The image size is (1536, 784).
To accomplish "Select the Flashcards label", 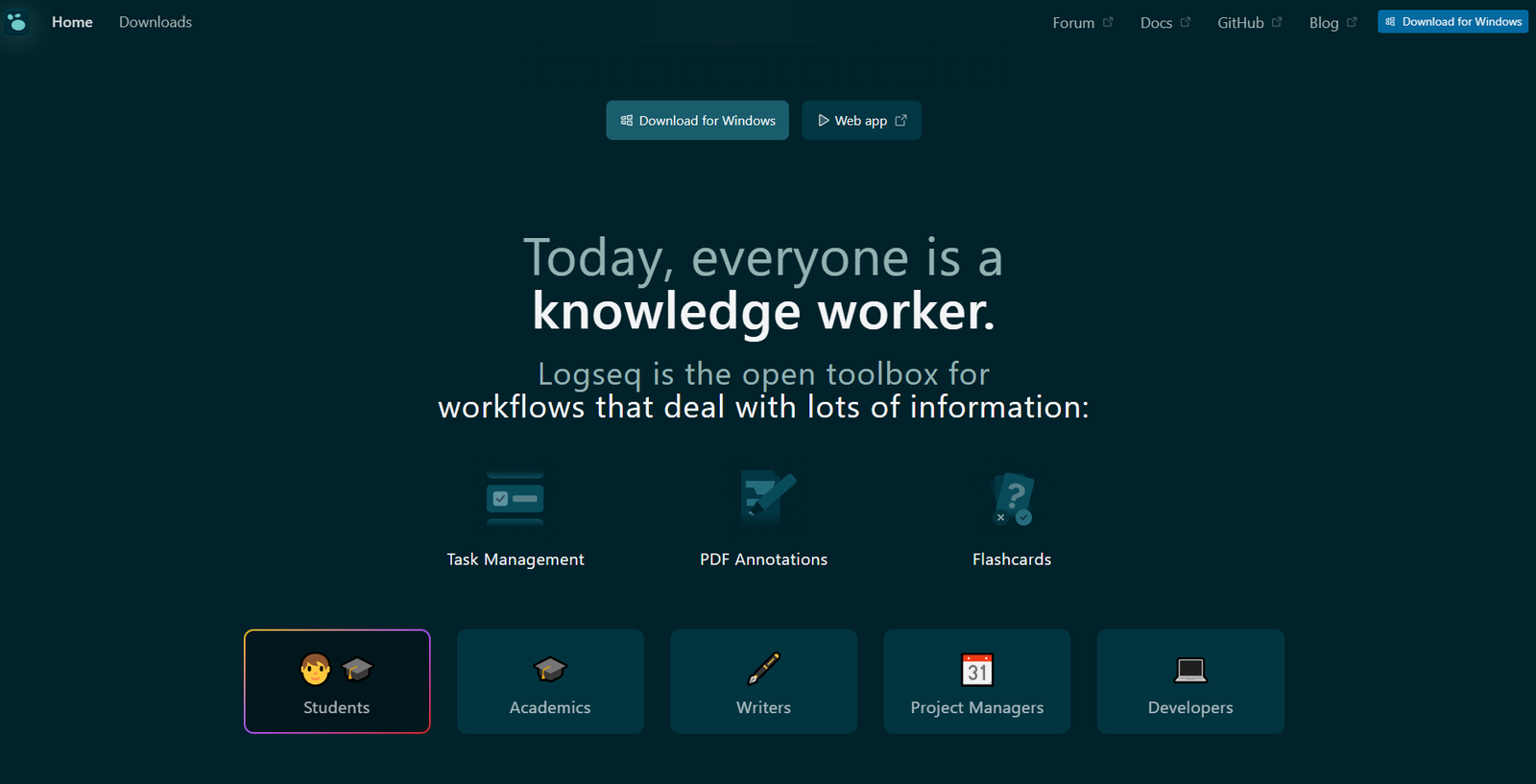I will click(1012, 559).
